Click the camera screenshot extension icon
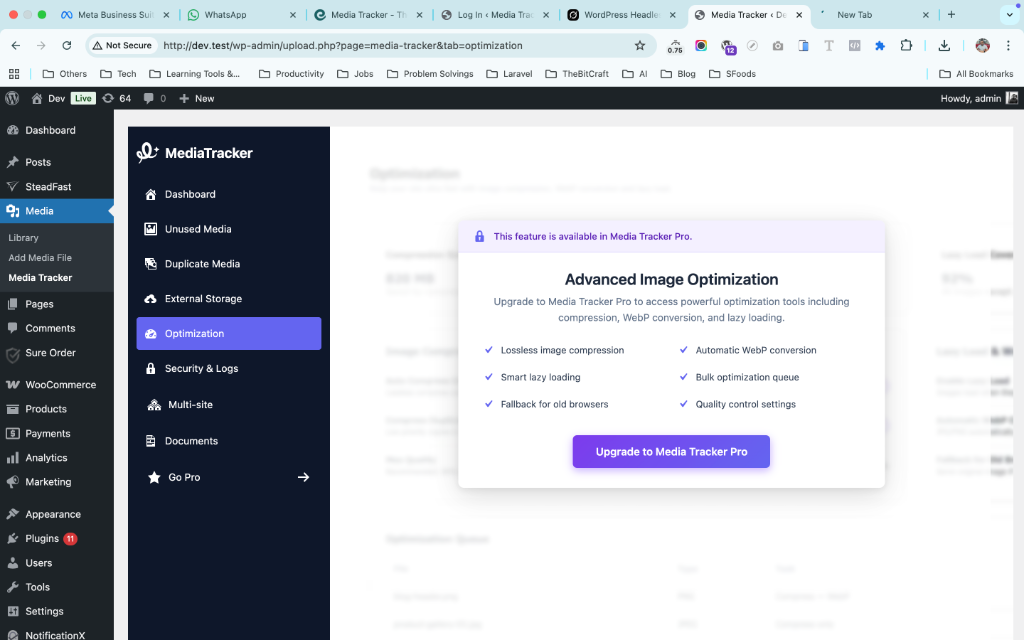Viewport: 1024px width, 640px height. [x=778, y=46]
